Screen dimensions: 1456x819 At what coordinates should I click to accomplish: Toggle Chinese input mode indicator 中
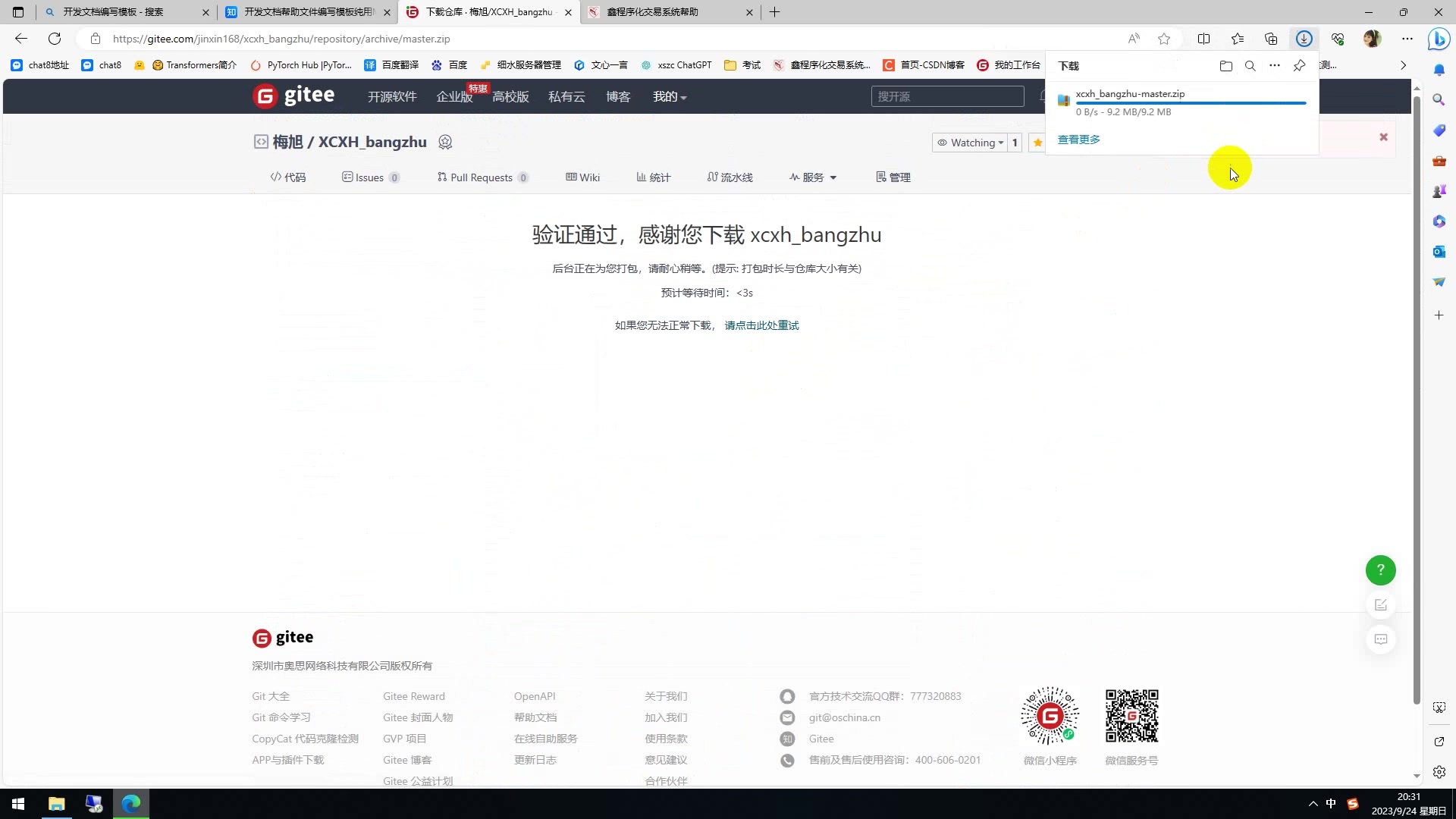coord(1331,804)
